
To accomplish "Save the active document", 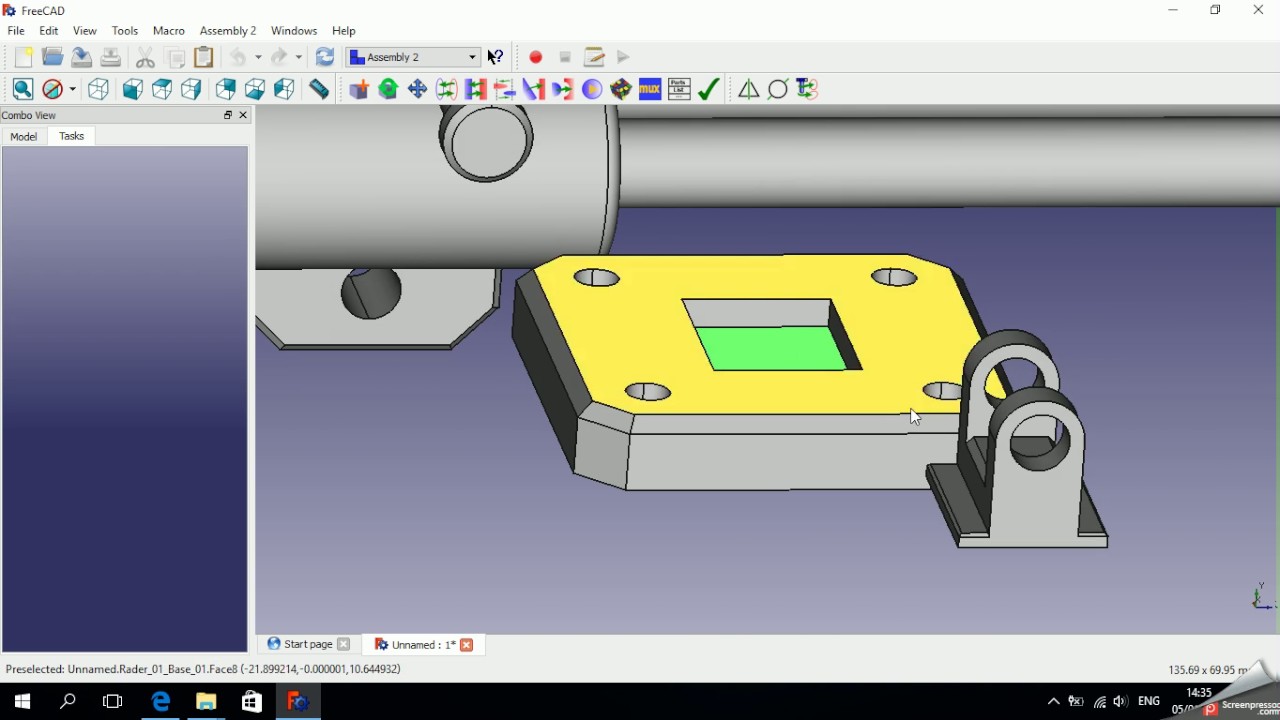I will 81,57.
